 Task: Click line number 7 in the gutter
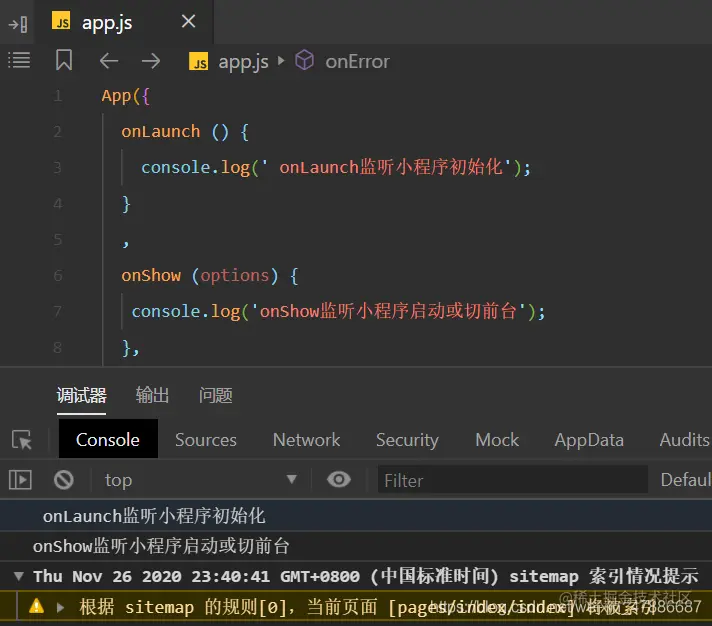(57, 311)
